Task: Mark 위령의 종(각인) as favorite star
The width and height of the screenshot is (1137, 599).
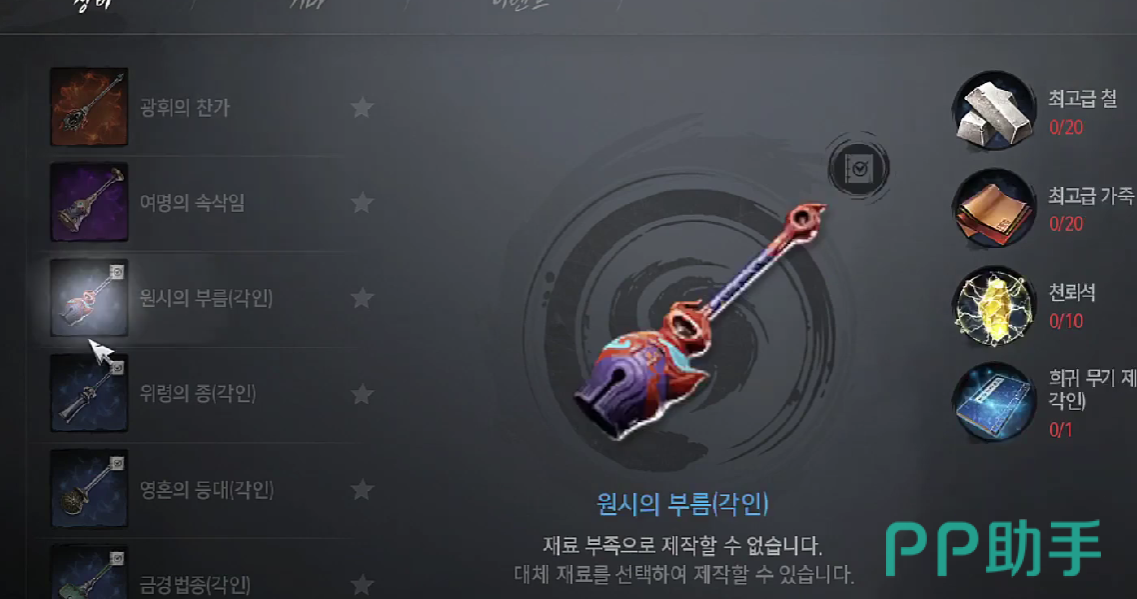Action: pos(362,394)
